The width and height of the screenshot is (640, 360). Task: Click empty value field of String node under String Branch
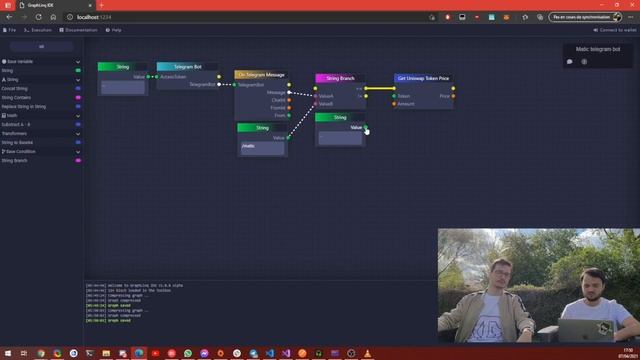pos(340,138)
